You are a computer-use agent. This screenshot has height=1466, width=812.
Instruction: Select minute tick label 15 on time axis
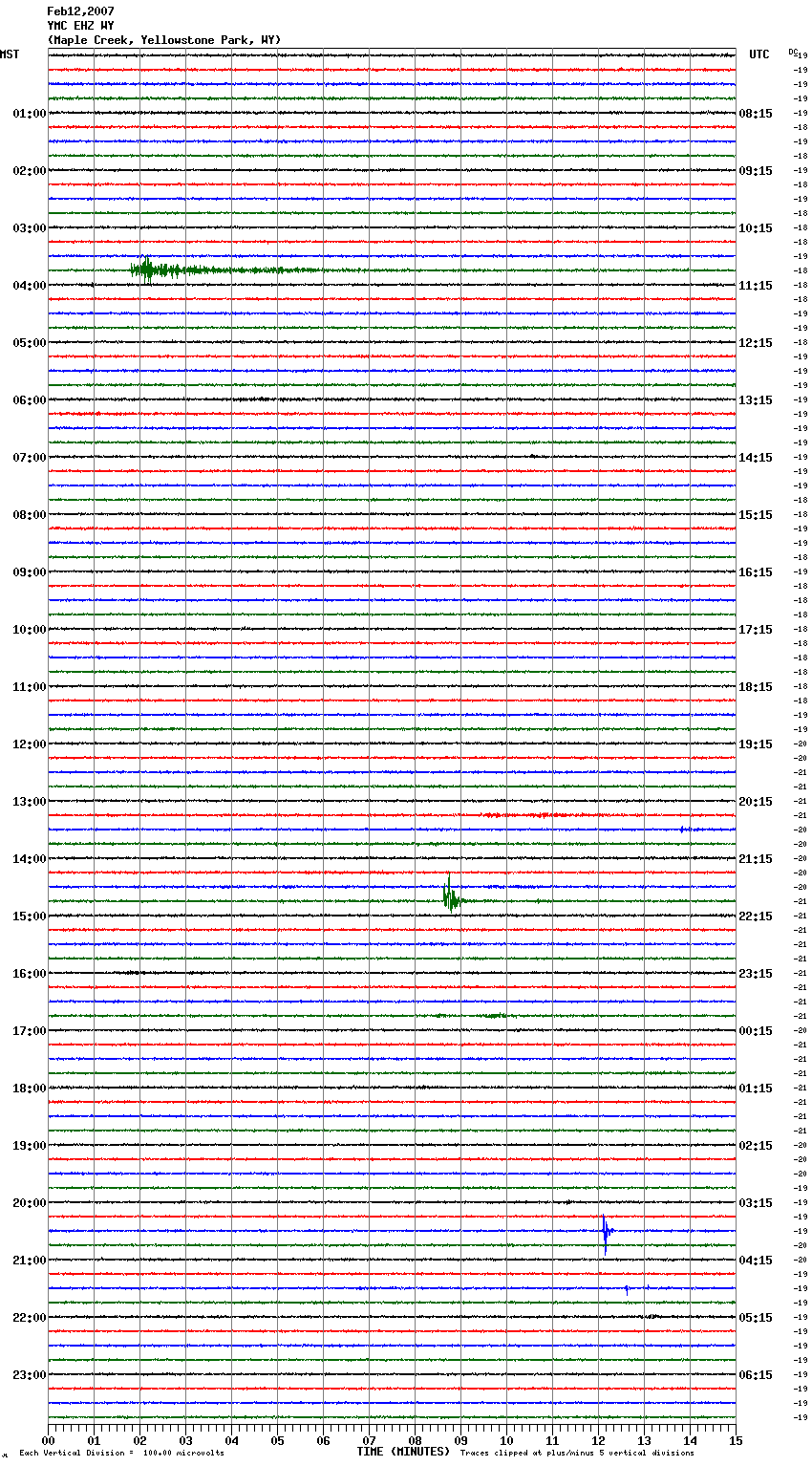tap(736, 1441)
